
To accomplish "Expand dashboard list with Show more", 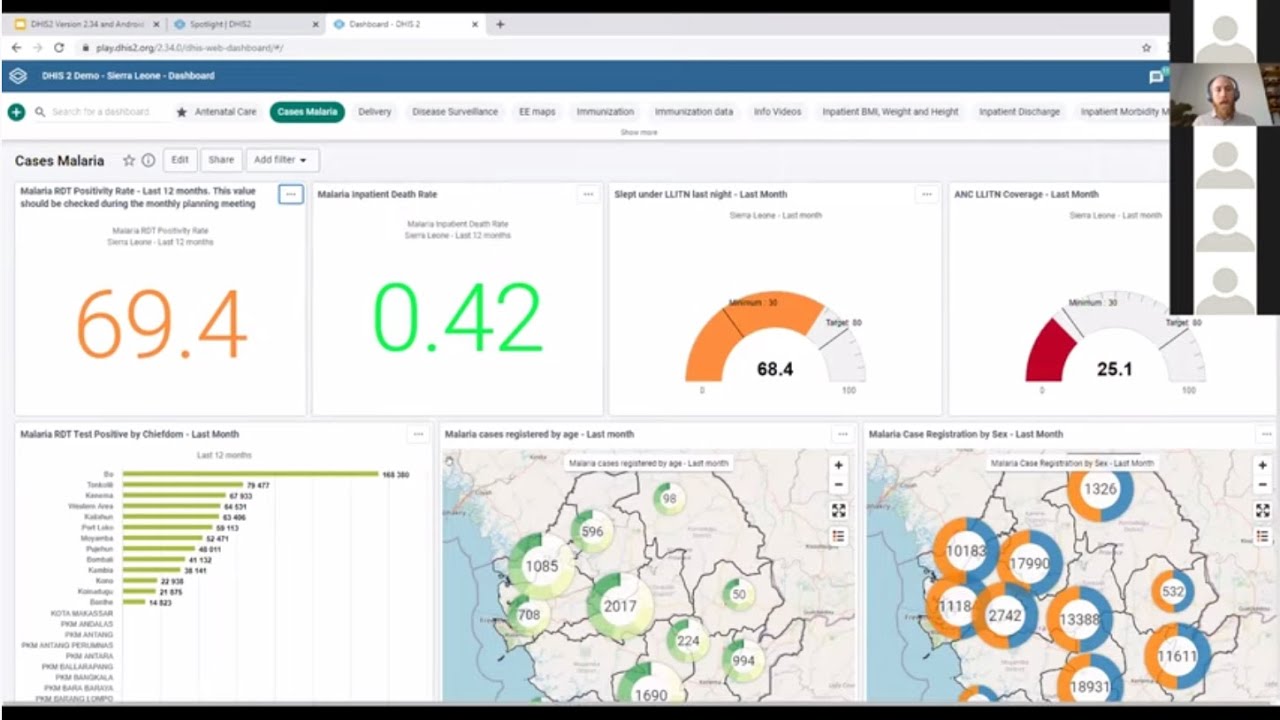I will 639,132.
